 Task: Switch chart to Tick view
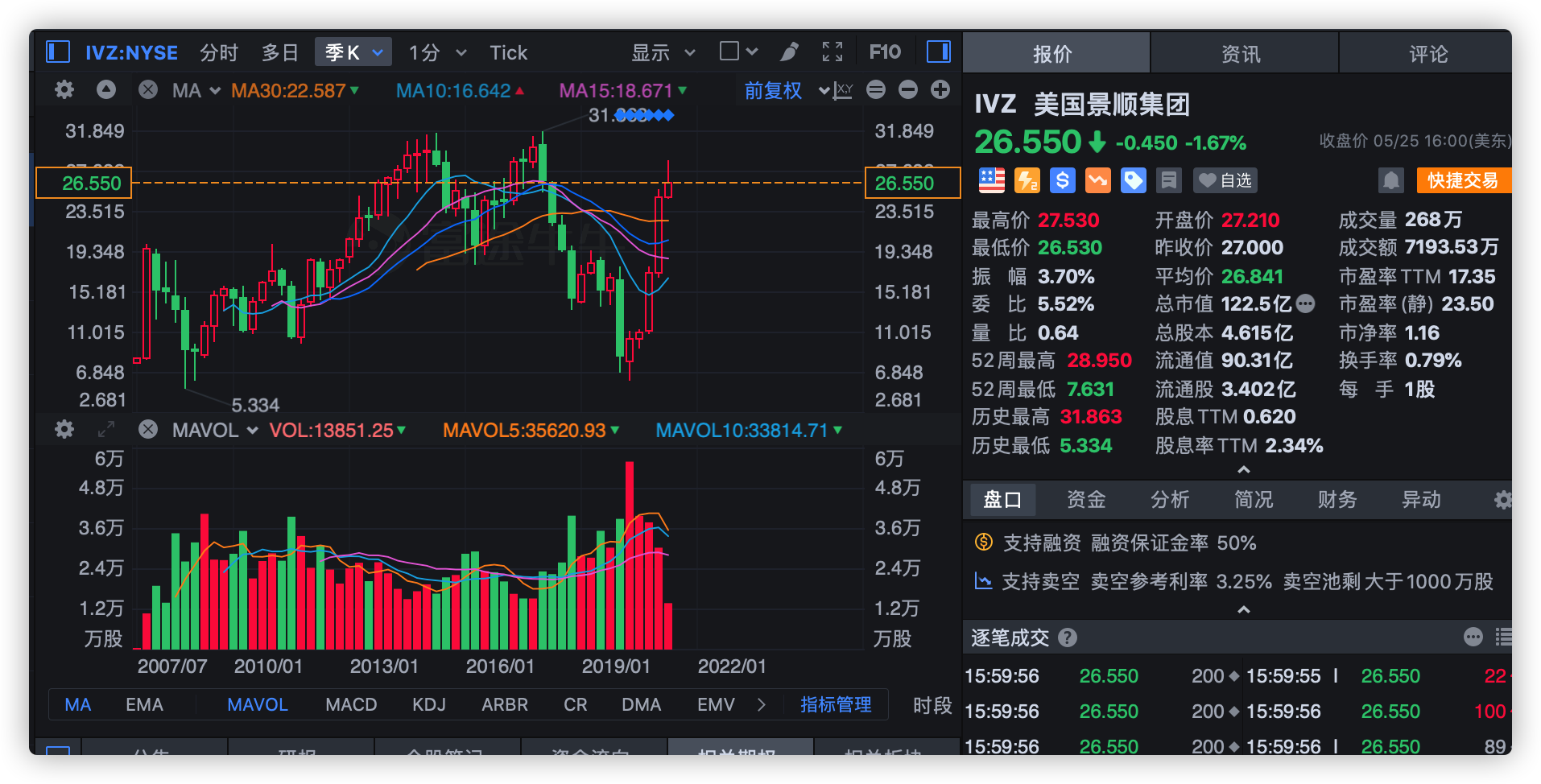[x=509, y=52]
